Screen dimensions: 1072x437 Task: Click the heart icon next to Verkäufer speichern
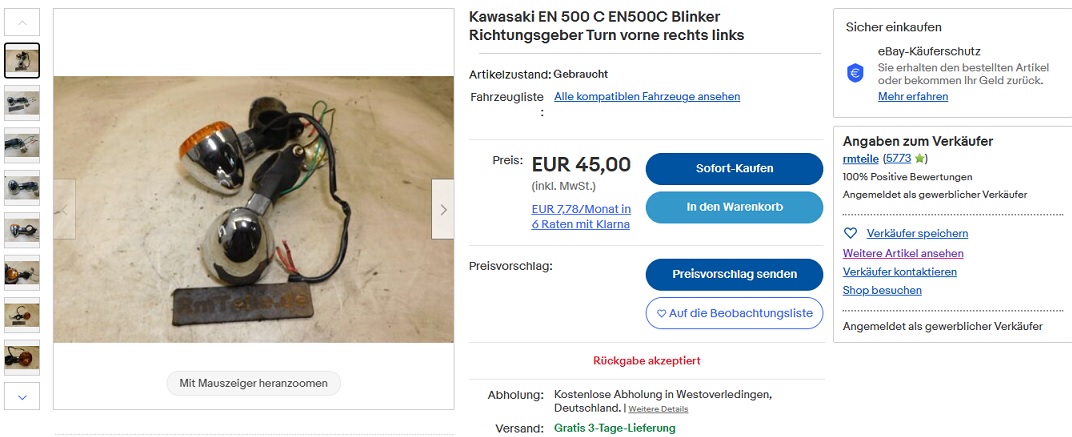tap(850, 233)
